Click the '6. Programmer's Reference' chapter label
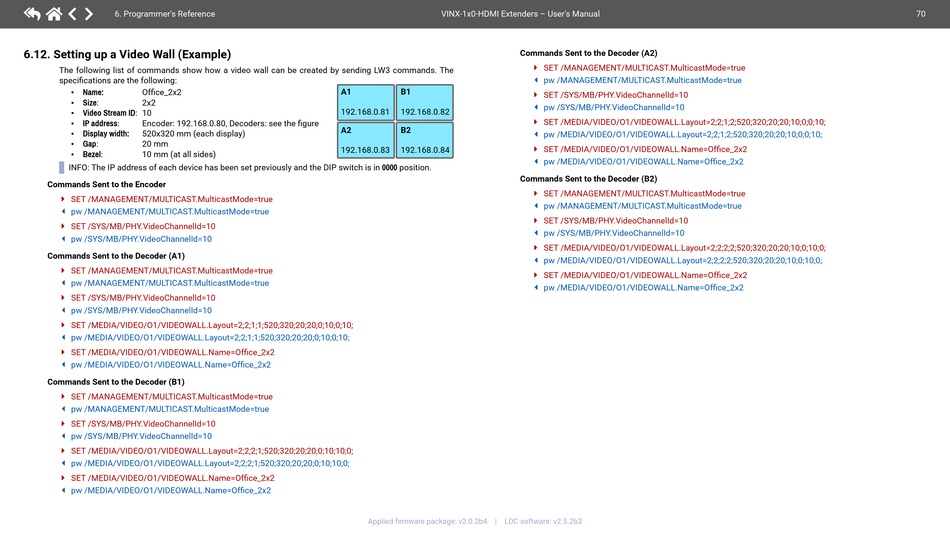The height and width of the screenshot is (533, 950). 165,14
